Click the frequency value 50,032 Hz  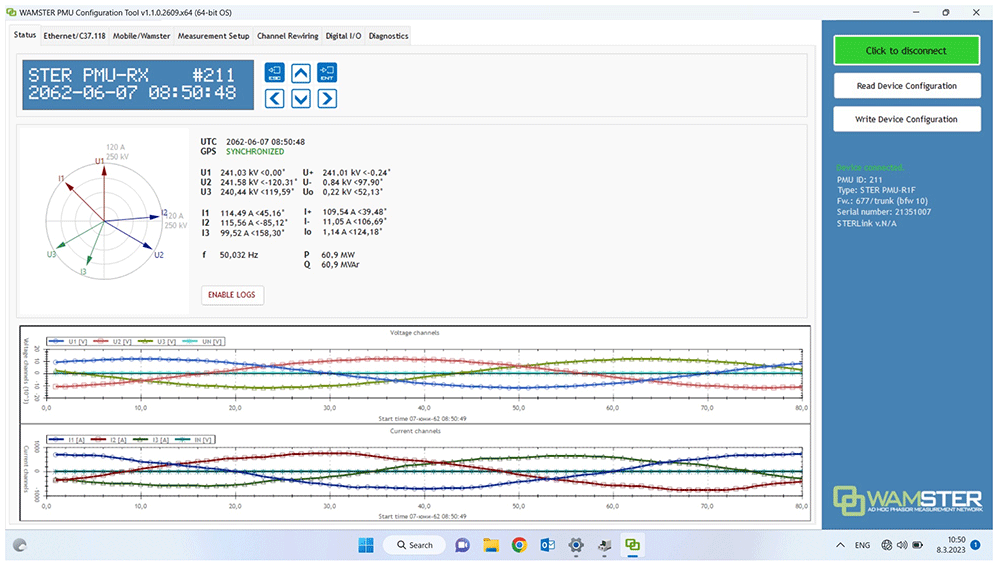(239, 255)
